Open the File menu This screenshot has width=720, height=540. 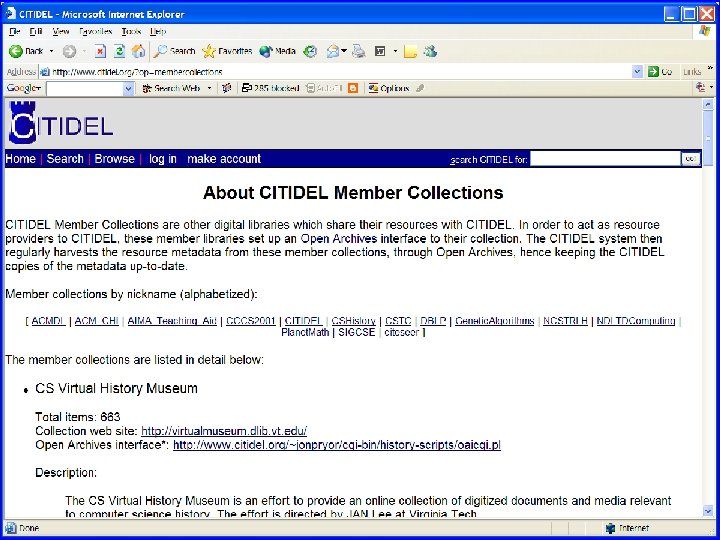(x=15, y=32)
